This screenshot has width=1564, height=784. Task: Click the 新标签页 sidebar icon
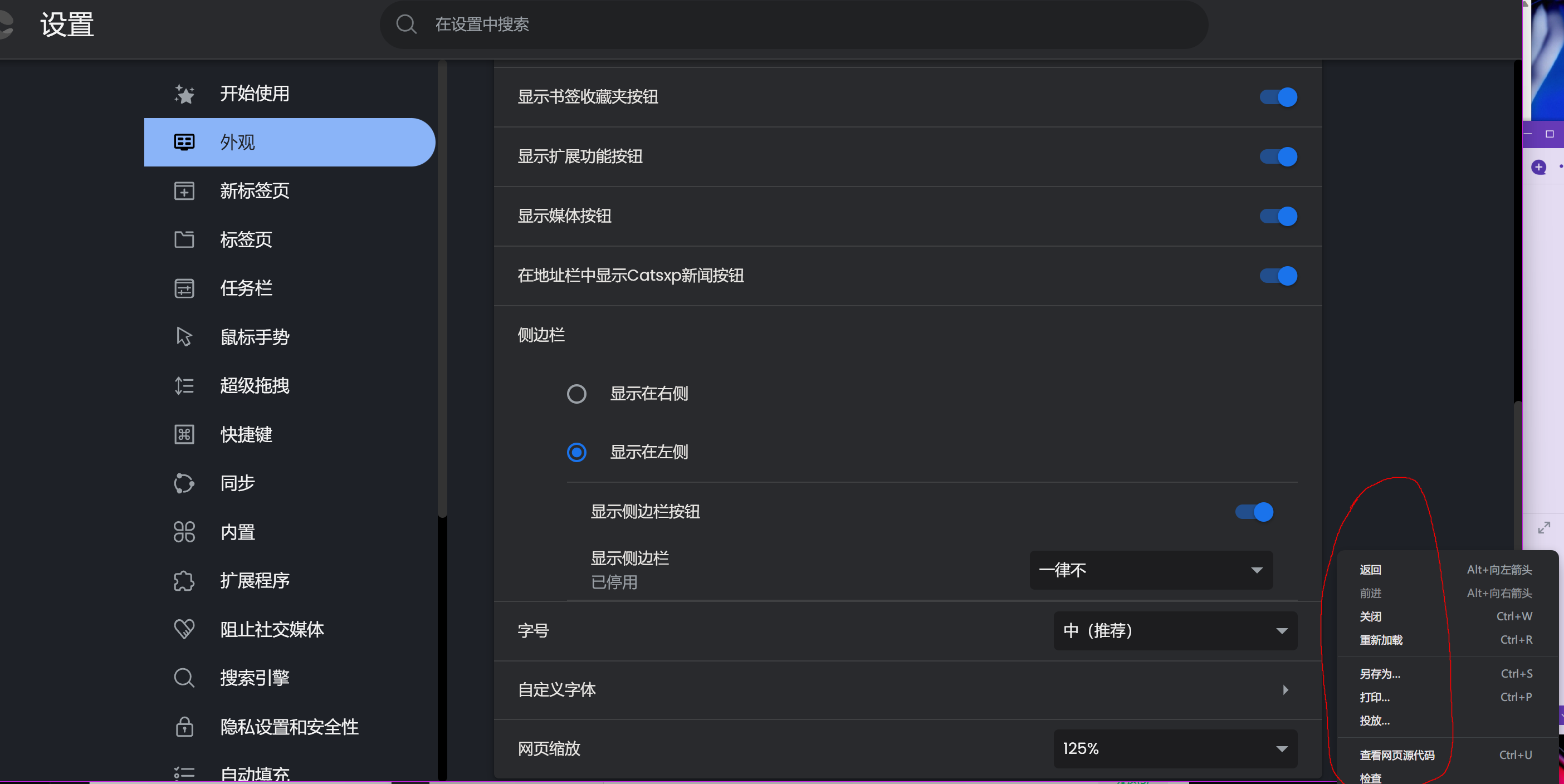tap(184, 191)
